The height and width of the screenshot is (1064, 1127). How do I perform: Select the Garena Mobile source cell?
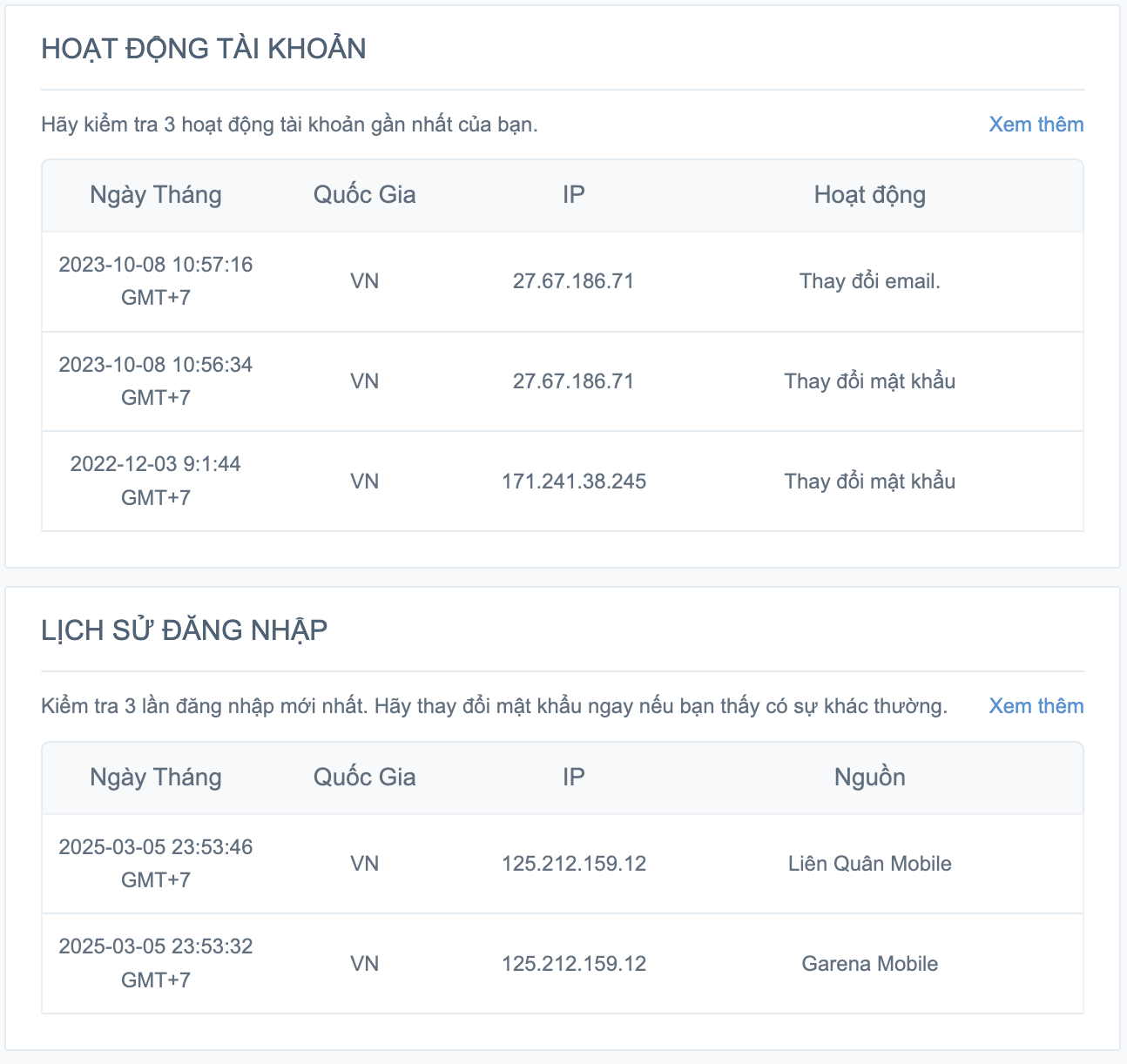[x=869, y=964]
